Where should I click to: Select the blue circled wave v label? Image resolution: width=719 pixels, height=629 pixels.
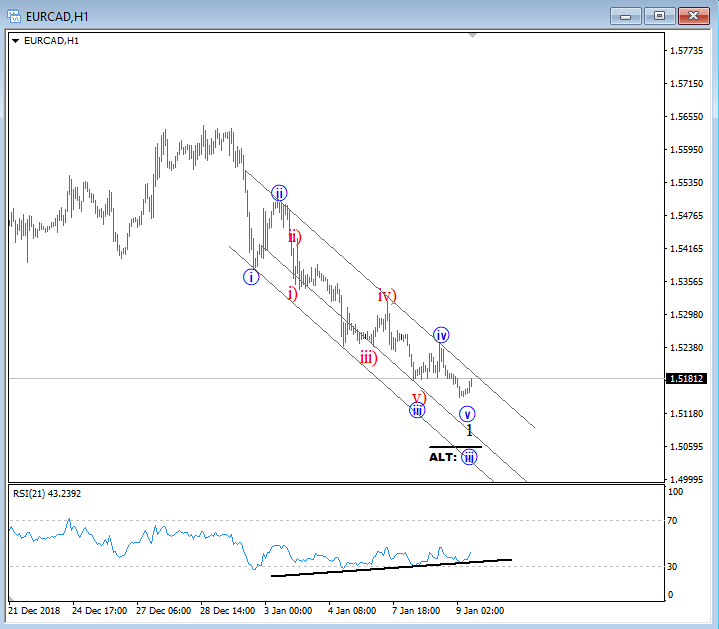[467, 413]
